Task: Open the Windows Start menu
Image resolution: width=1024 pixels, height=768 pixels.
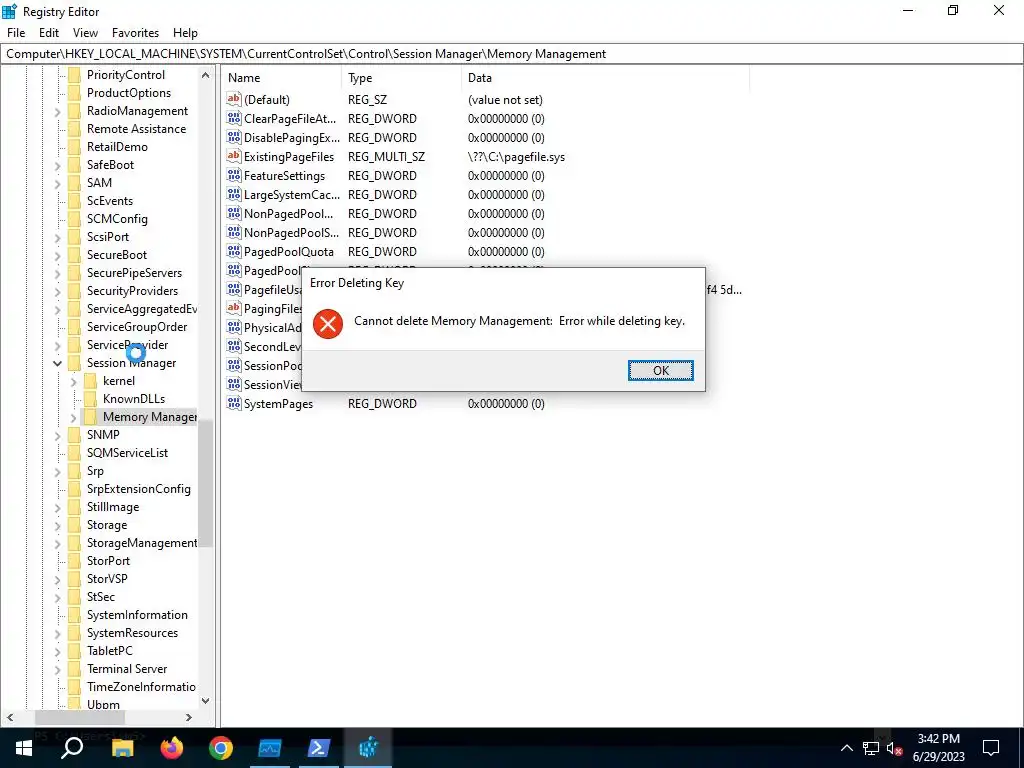Action: (x=24, y=748)
